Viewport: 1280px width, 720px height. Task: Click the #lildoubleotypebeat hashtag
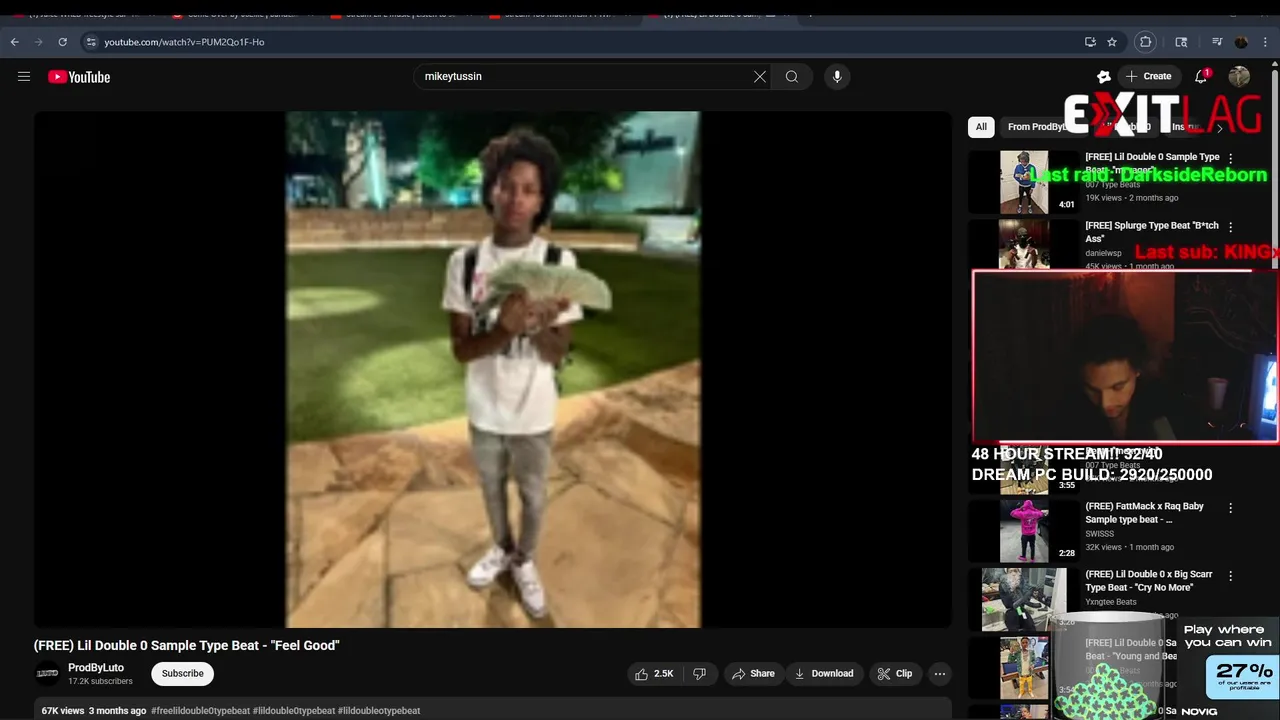tap(379, 711)
